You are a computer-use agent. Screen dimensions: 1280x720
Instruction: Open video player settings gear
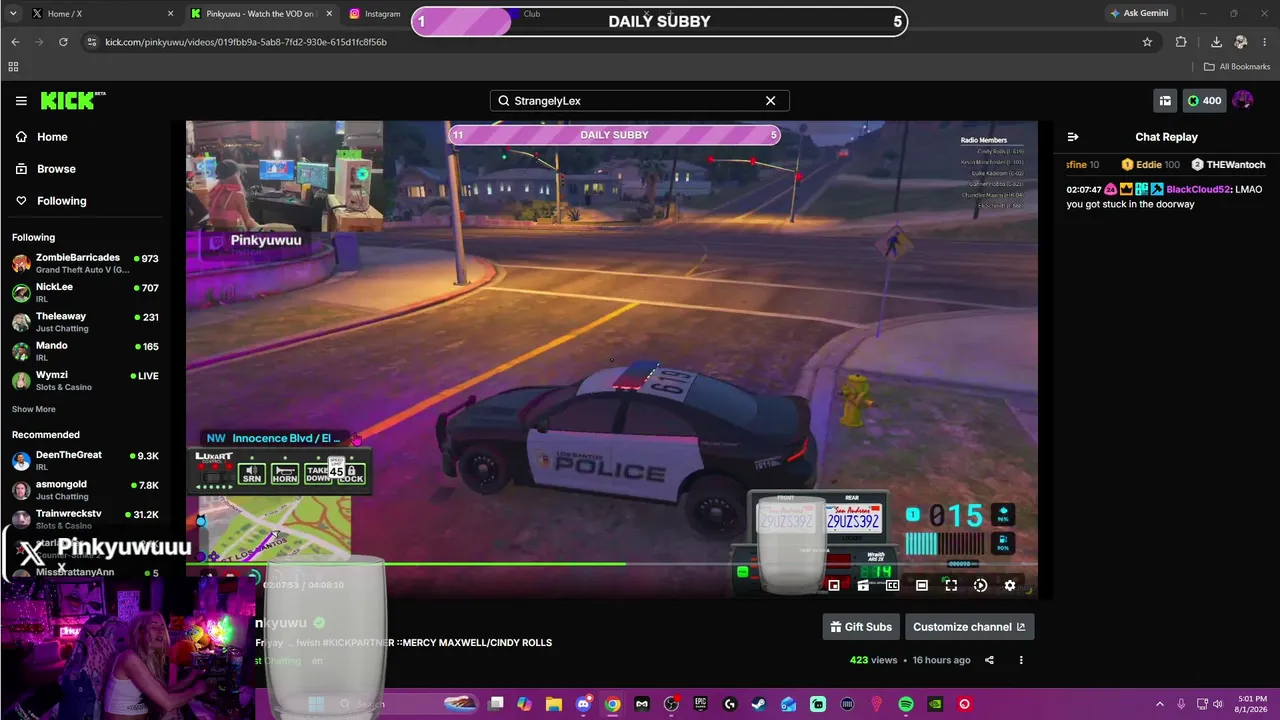(x=1010, y=586)
